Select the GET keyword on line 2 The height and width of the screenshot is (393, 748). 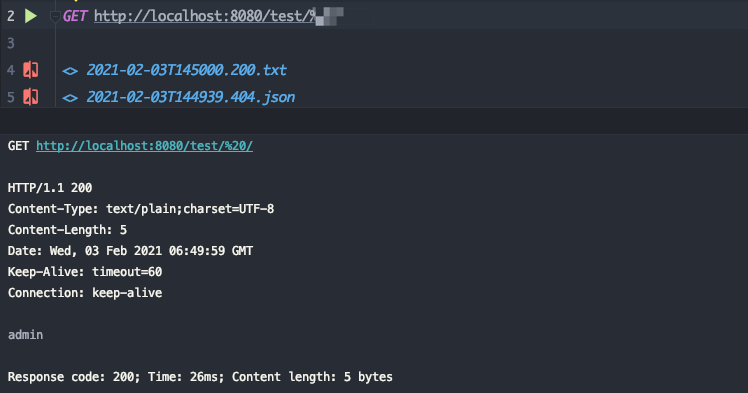tap(75, 16)
